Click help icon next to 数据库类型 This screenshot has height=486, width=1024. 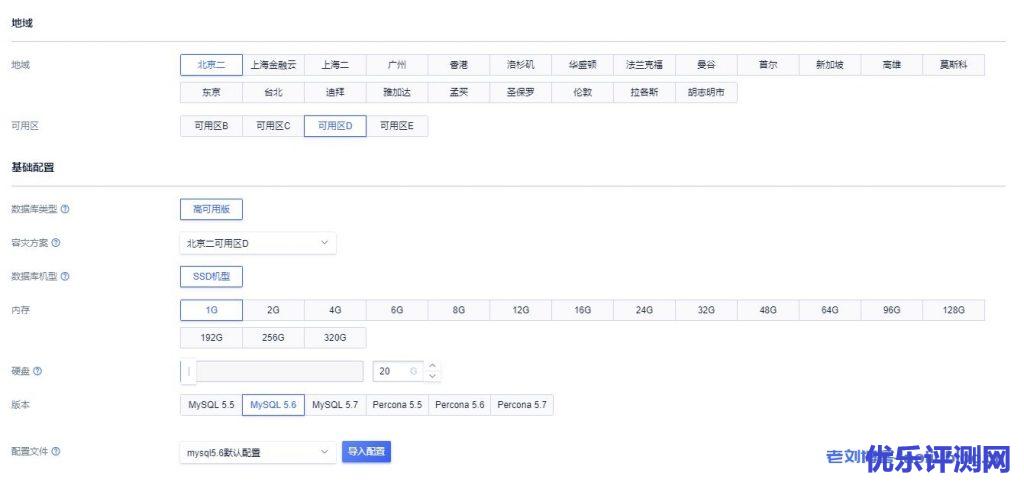[x=65, y=209]
